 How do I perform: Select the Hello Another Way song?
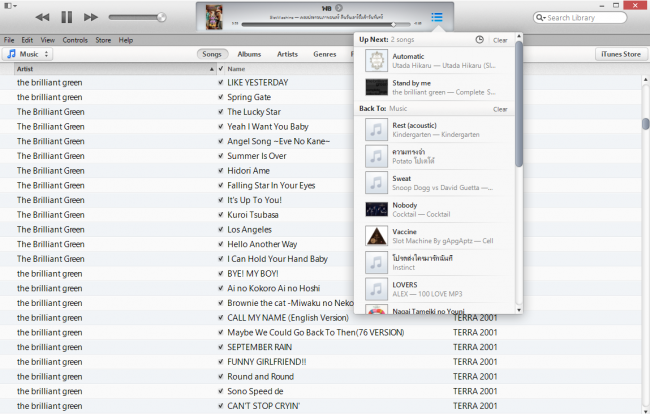coord(262,244)
